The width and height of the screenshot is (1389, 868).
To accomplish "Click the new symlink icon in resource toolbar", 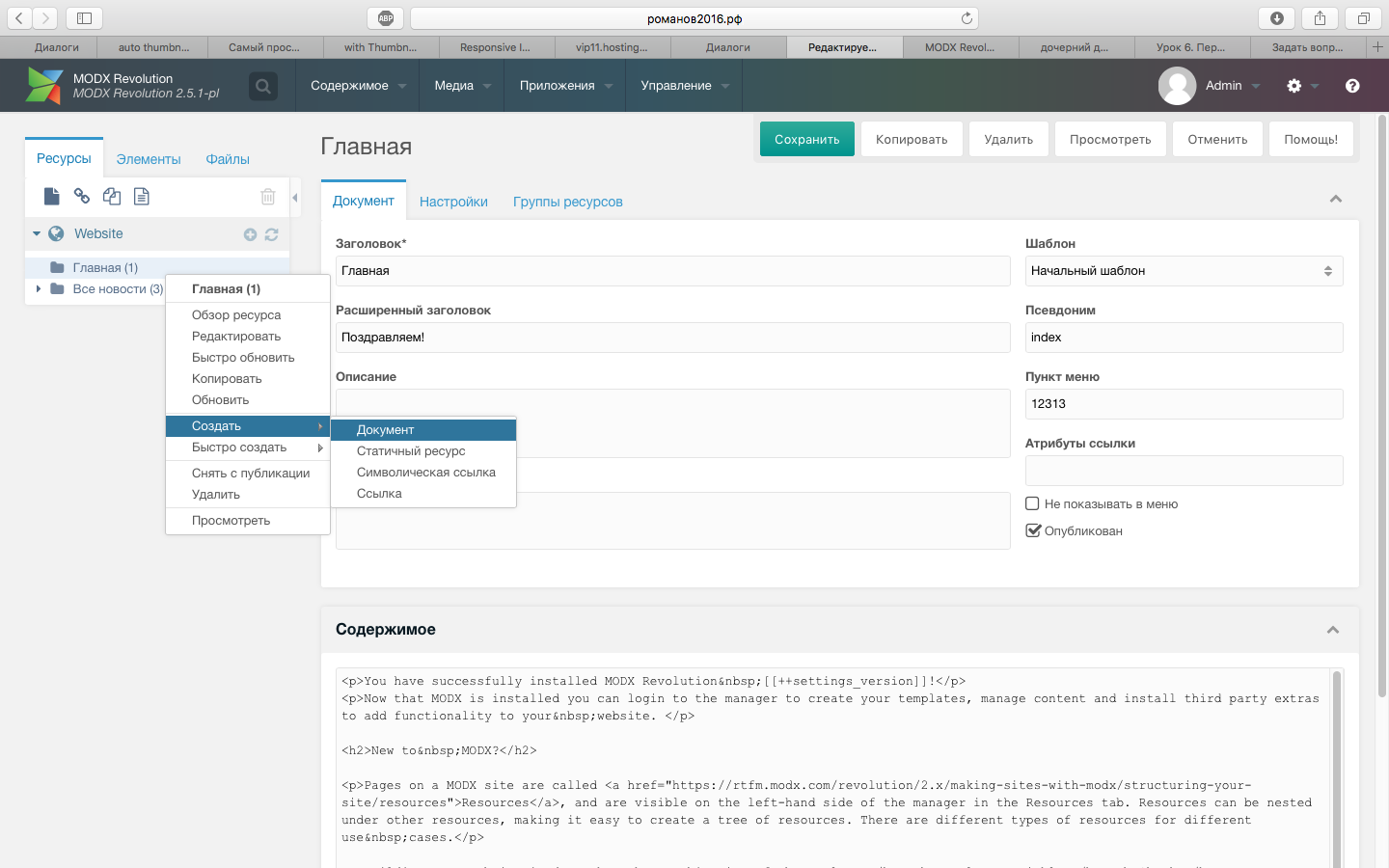I will pyautogui.click(x=112, y=197).
